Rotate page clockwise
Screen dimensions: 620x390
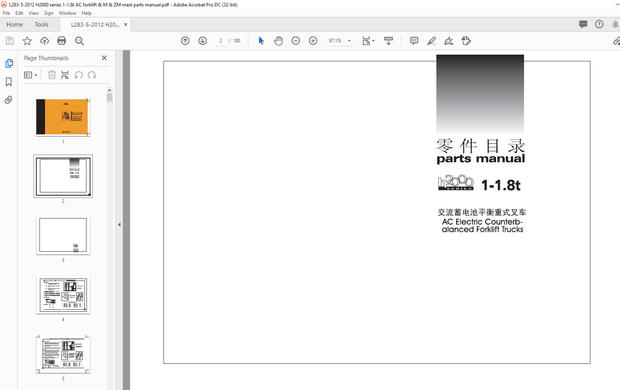tap(92, 75)
